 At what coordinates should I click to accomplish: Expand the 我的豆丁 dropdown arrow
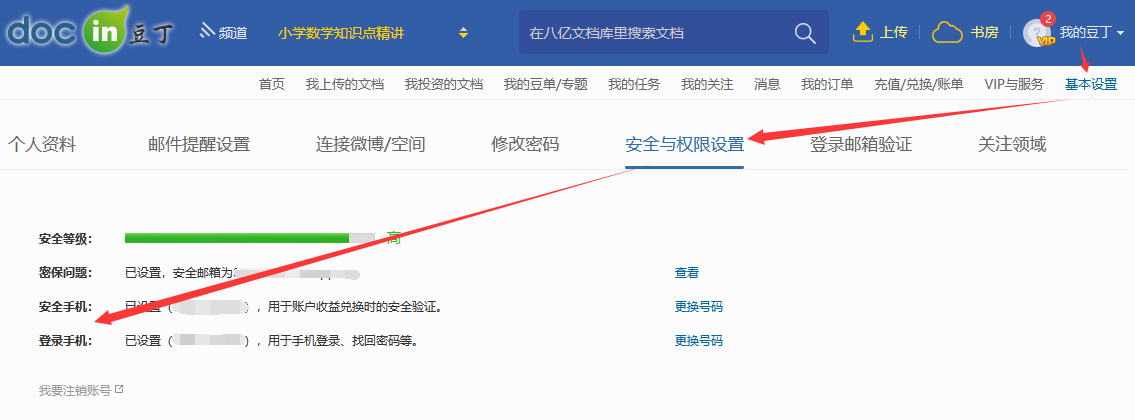coord(1121,33)
